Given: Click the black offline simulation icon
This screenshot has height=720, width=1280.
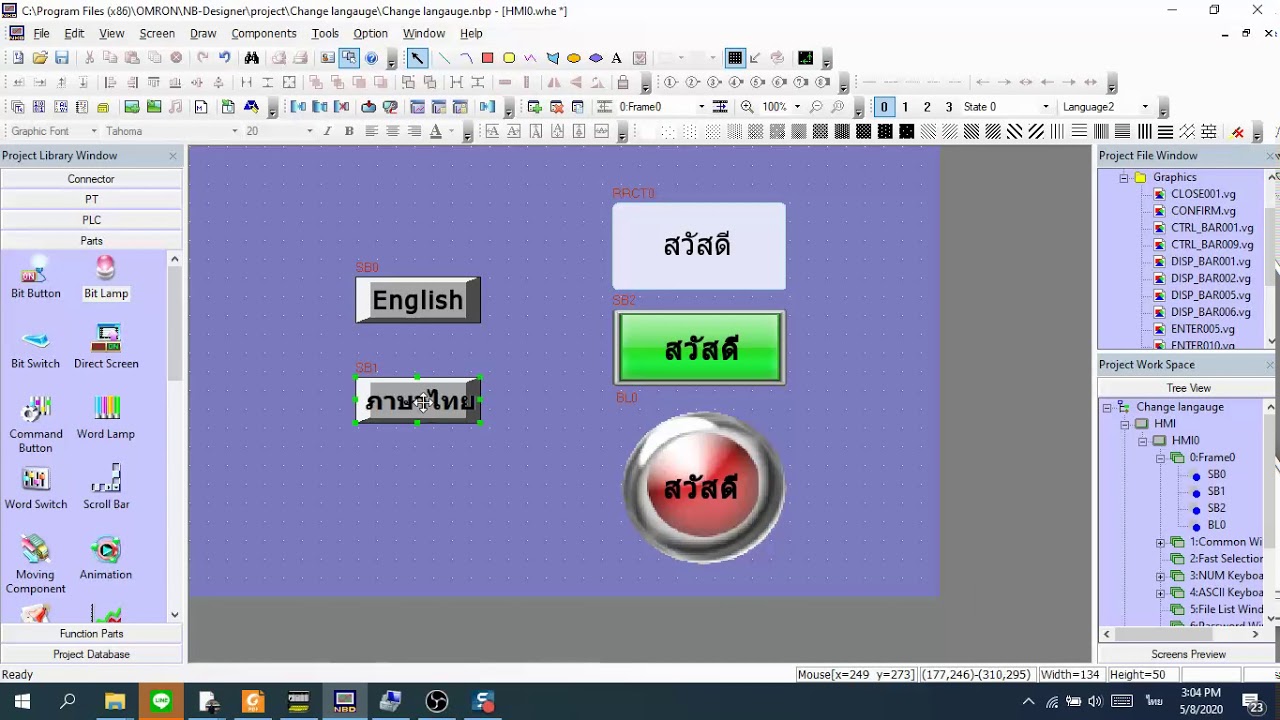Looking at the screenshot, I should pyautogui.click(x=805, y=58).
